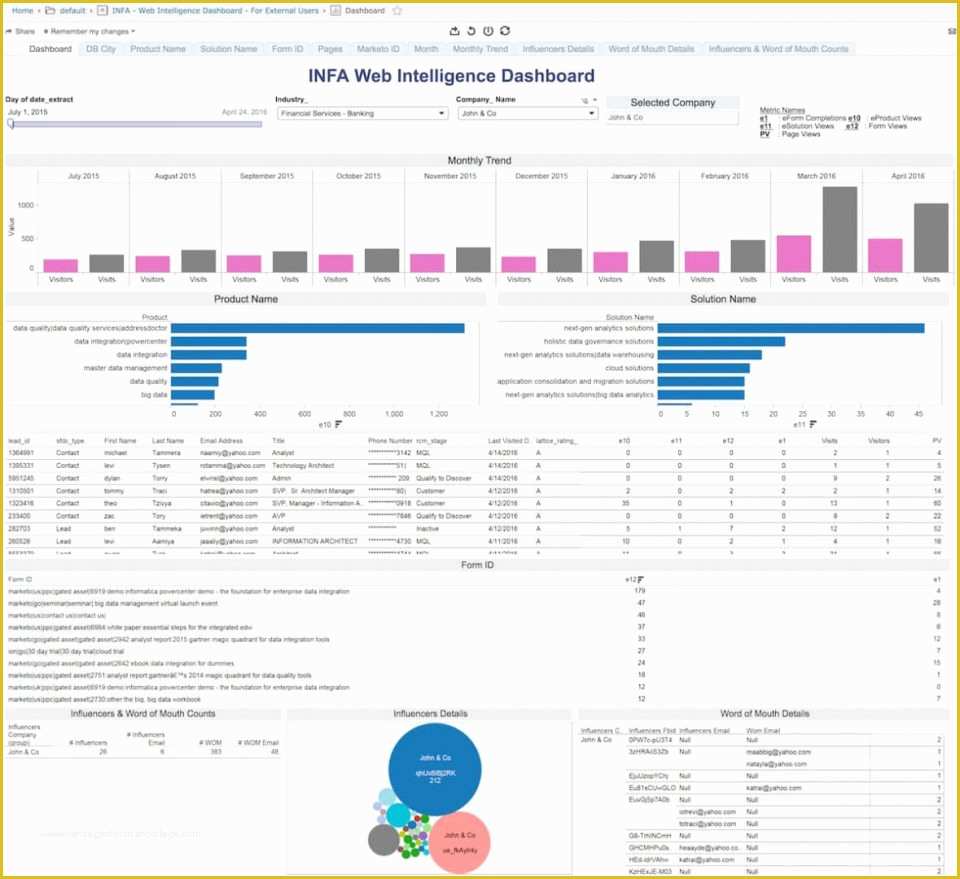Click the July 2015 pink Visitors bar

point(61,266)
